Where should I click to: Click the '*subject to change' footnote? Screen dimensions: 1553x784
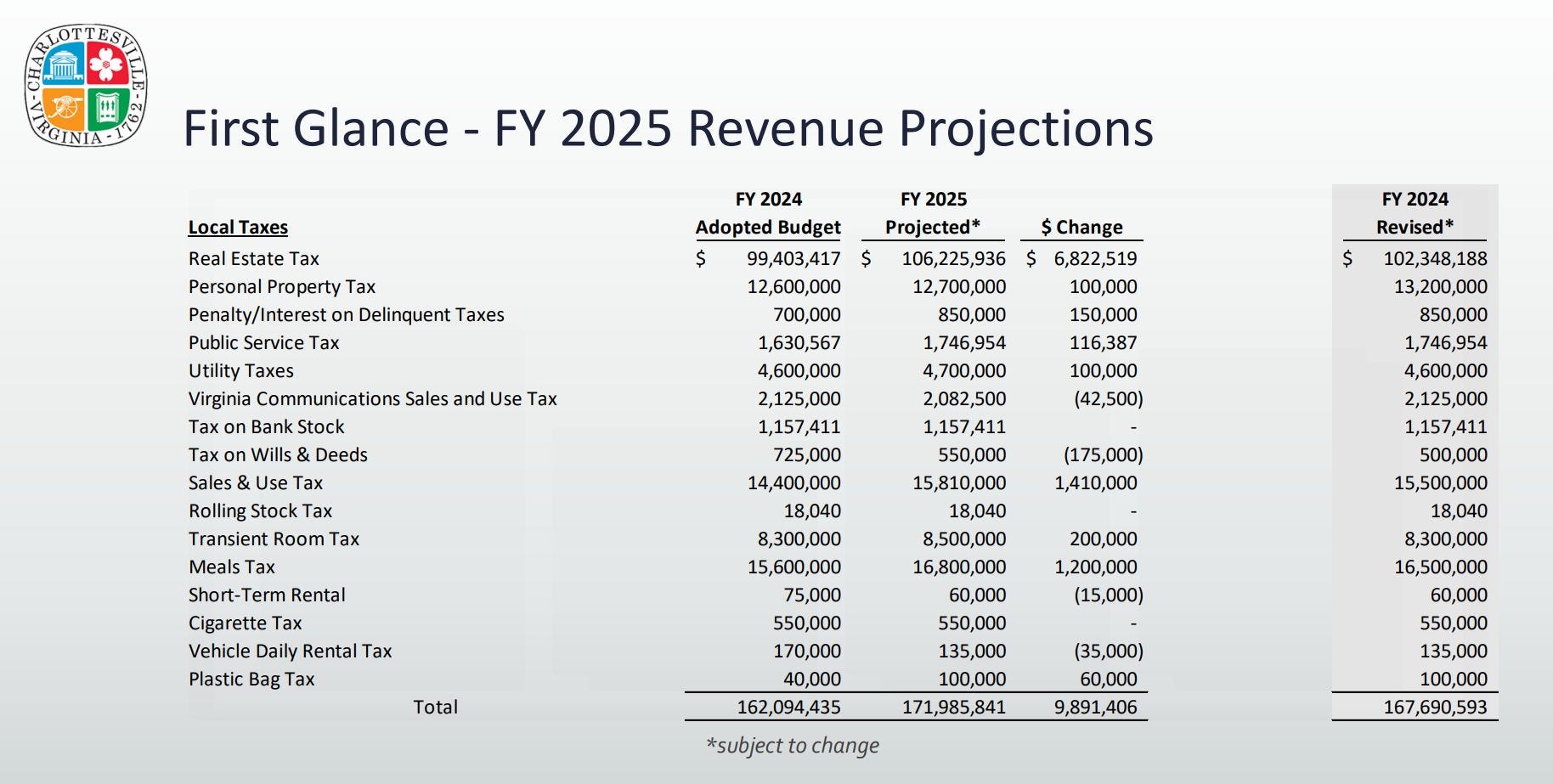(793, 746)
